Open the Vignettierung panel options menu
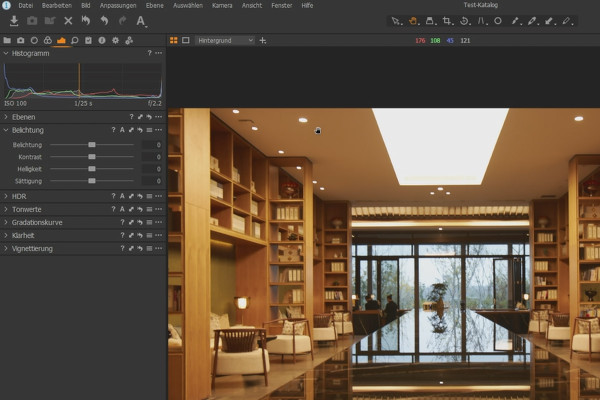 tap(158, 248)
